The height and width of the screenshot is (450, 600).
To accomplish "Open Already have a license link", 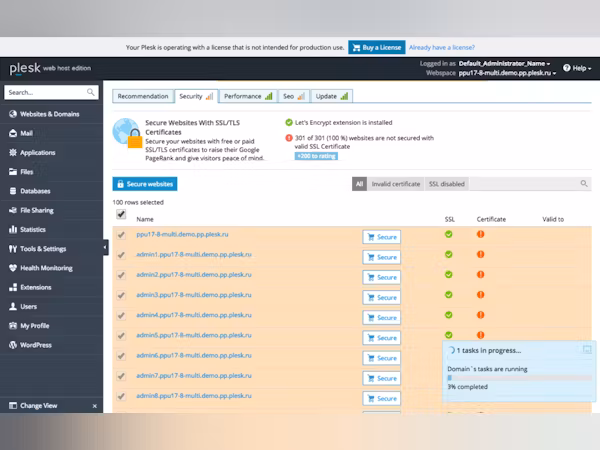I will tap(442, 47).
